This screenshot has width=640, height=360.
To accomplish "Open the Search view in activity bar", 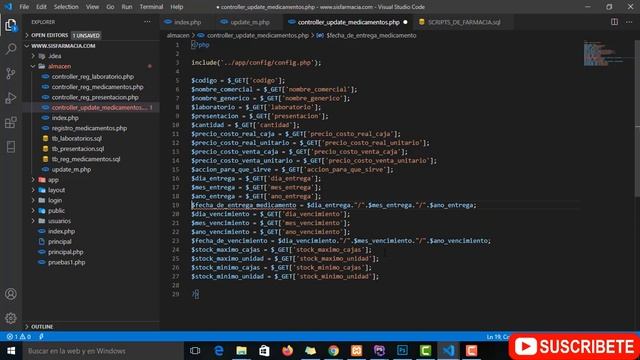I will 11,49.
